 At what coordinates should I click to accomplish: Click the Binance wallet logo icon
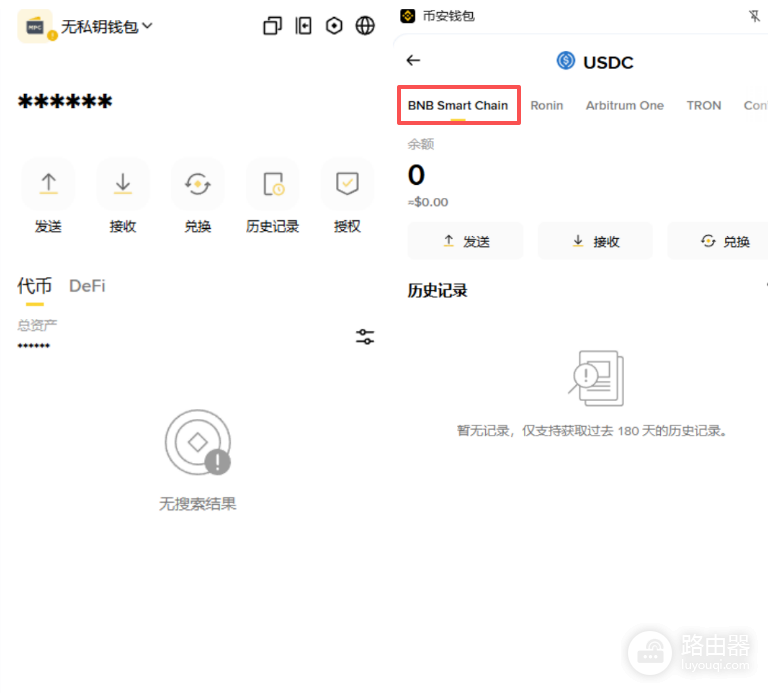coord(408,16)
